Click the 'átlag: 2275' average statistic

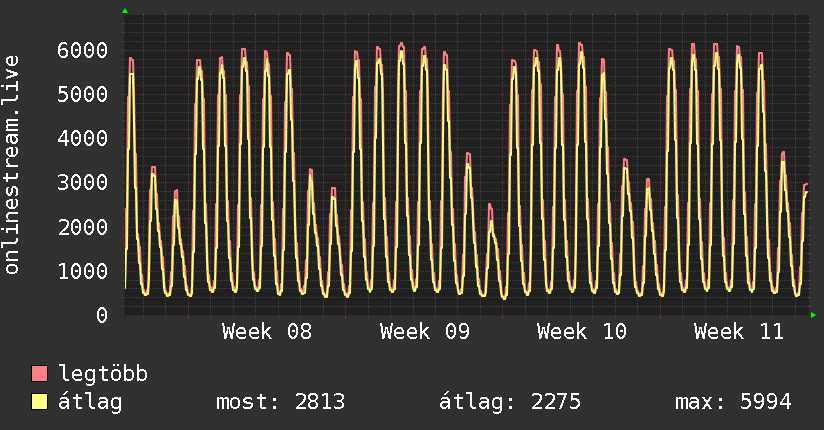pos(510,402)
